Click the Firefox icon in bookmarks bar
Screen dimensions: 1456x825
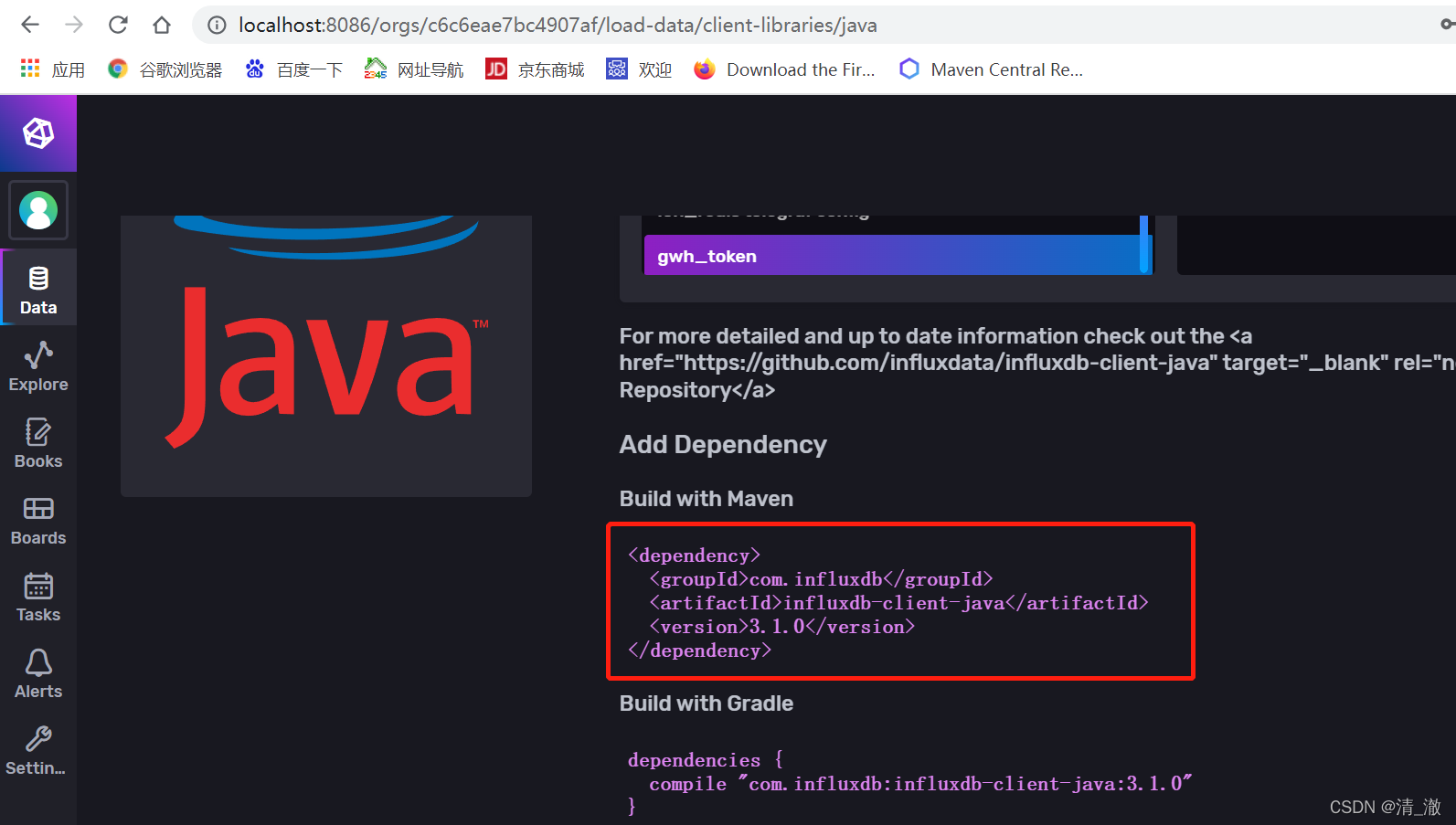click(x=704, y=69)
